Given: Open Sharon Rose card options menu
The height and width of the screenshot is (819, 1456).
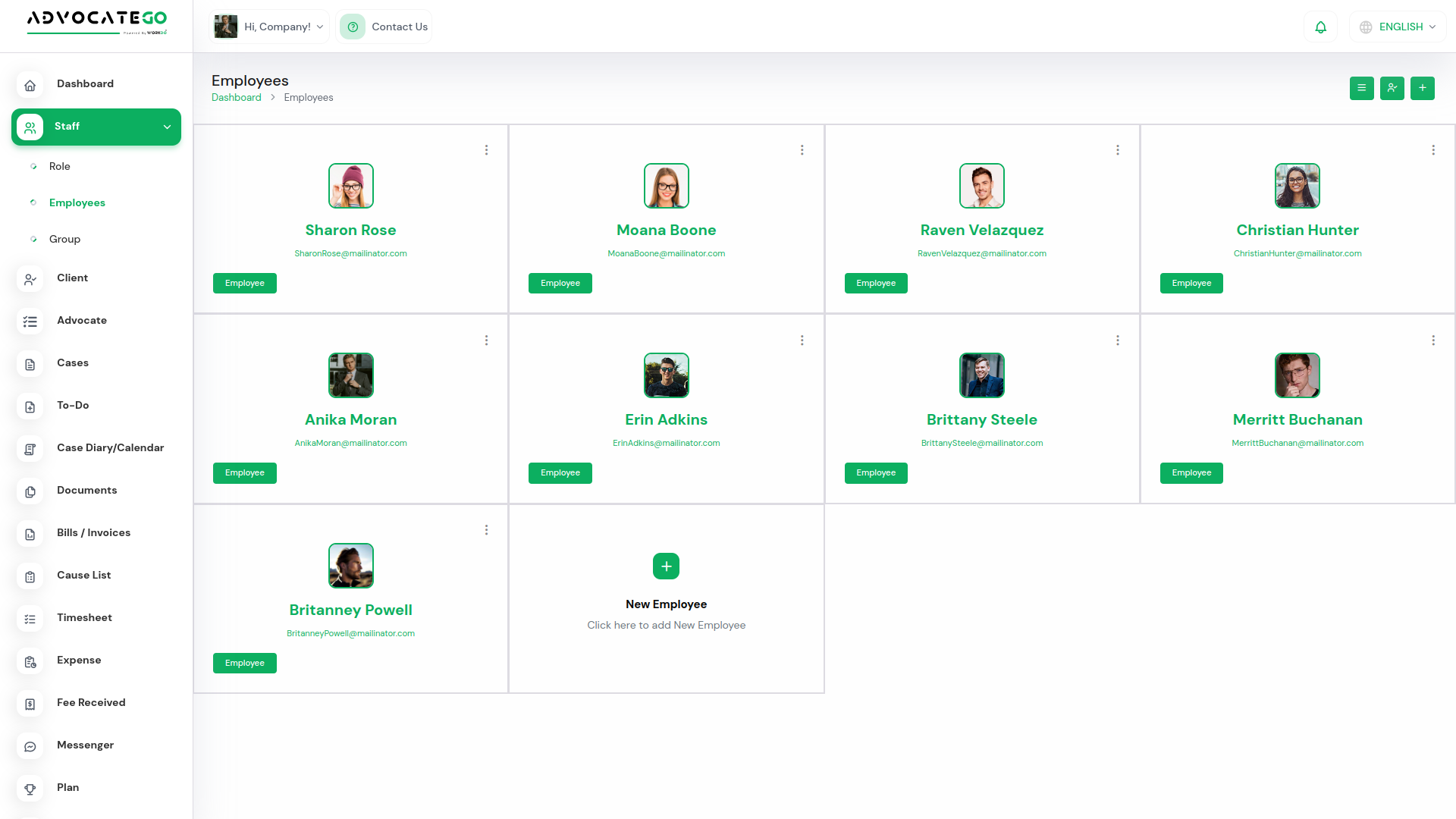Looking at the screenshot, I should pos(486,150).
